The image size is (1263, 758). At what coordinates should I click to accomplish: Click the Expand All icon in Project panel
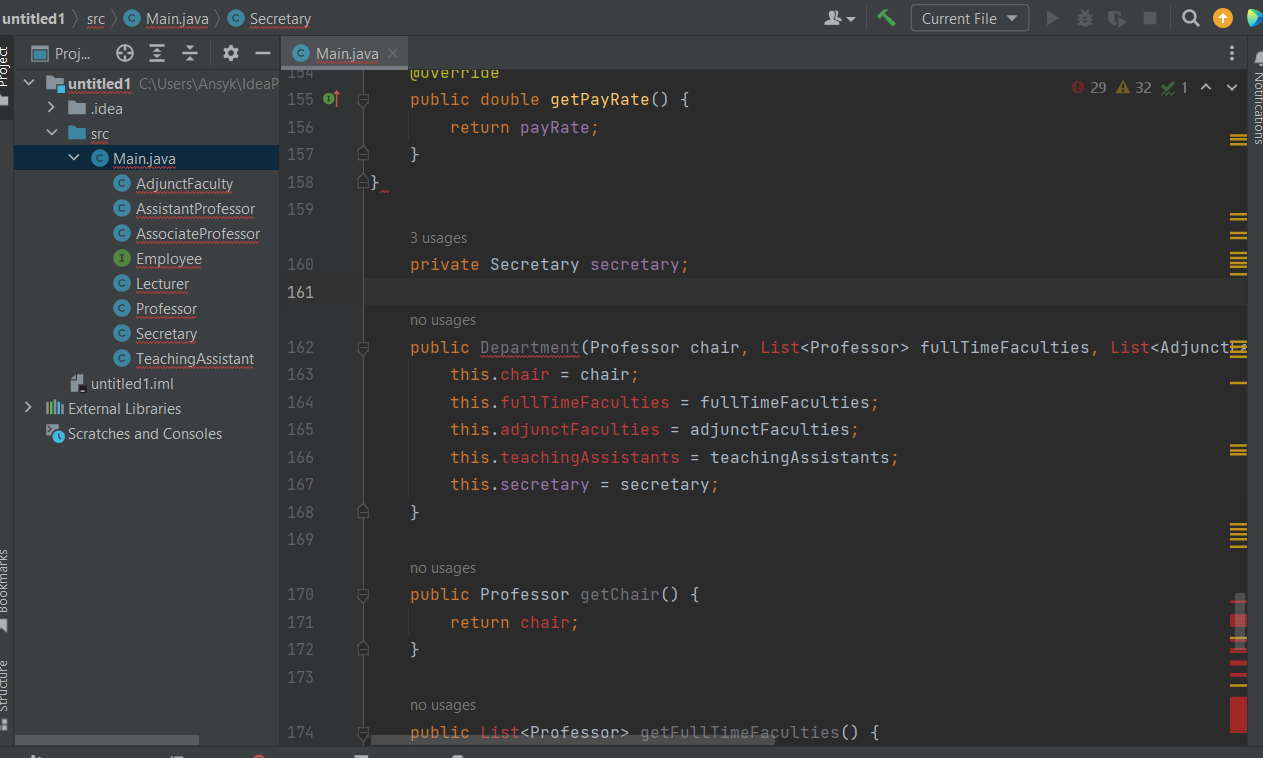(157, 53)
